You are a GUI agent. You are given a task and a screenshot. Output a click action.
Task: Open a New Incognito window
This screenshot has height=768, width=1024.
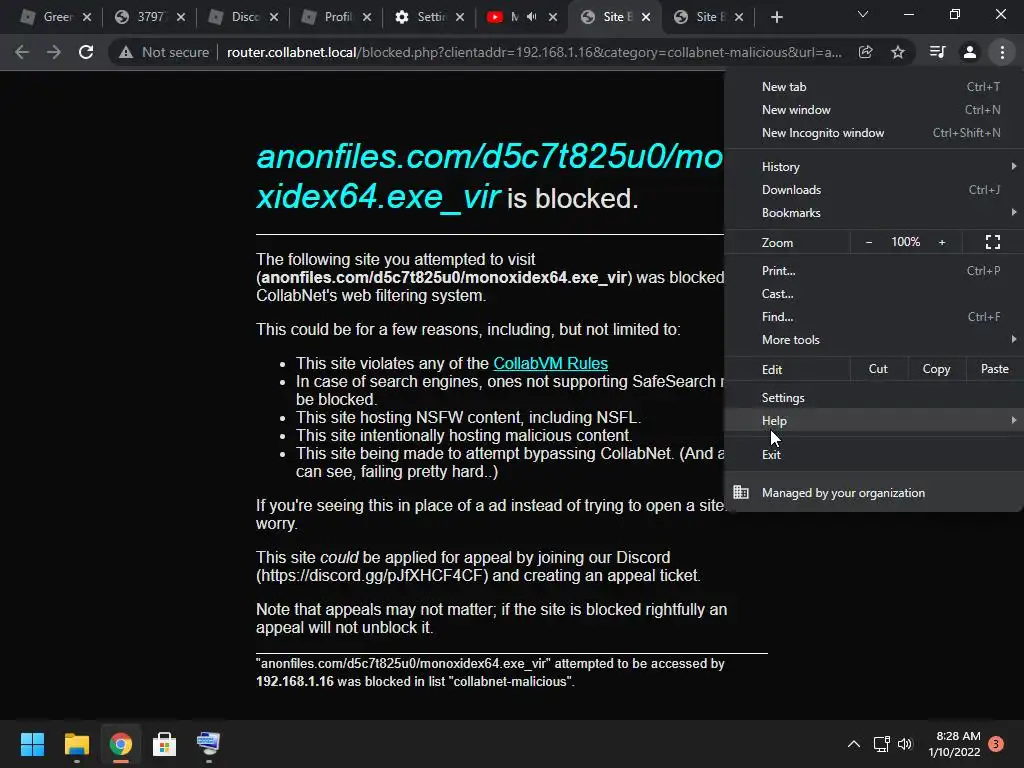874,133
